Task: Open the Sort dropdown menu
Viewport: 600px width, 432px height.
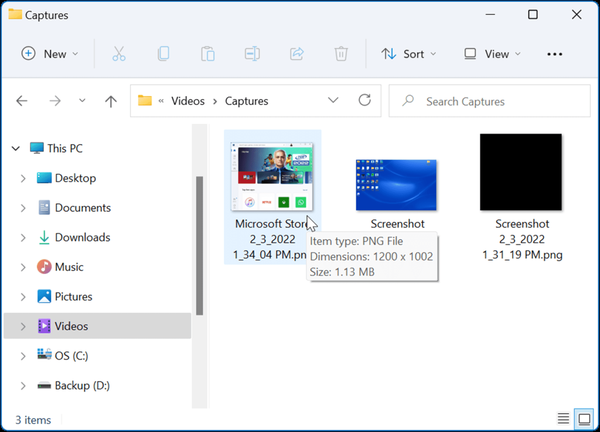Action: tap(408, 54)
